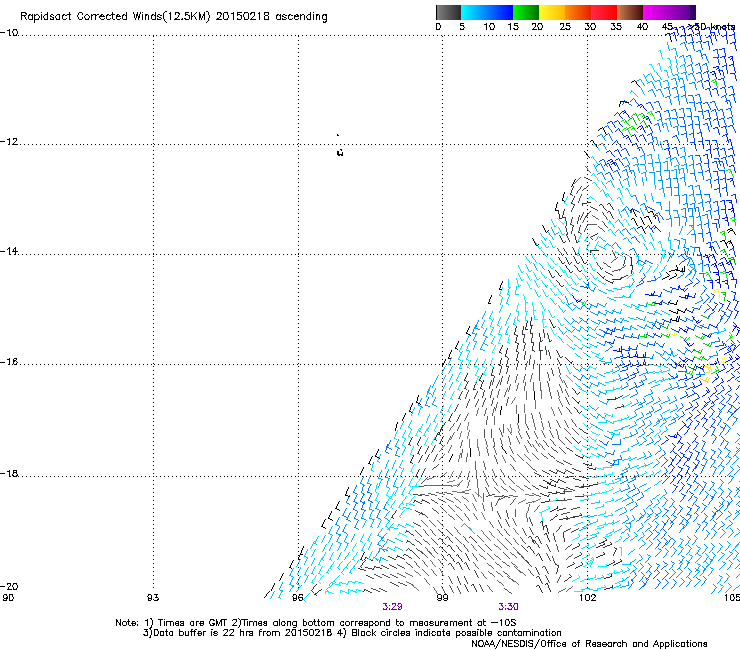Click the latitude label -18

[9, 473]
